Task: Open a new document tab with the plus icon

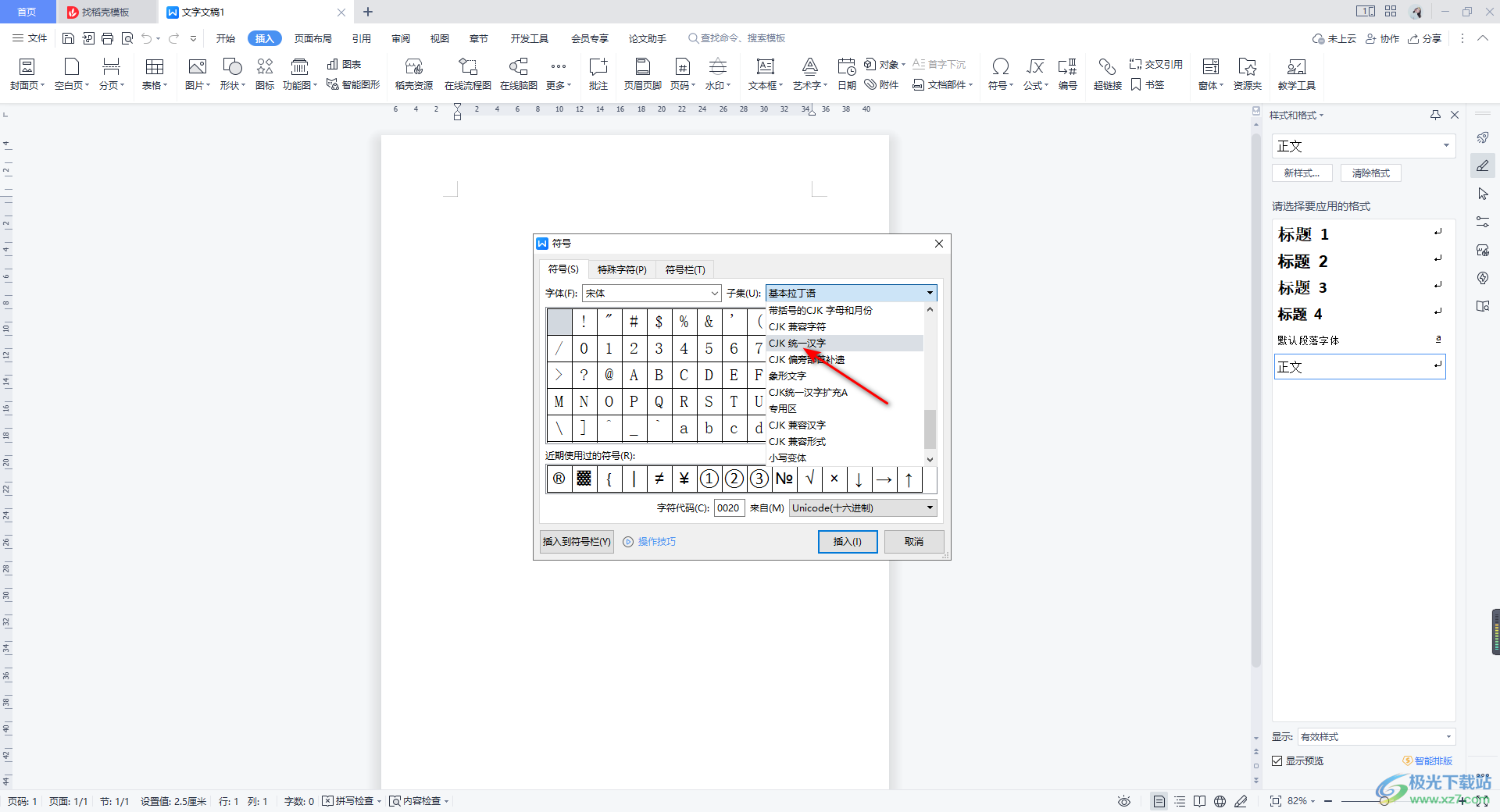Action: (x=368, y=12)
